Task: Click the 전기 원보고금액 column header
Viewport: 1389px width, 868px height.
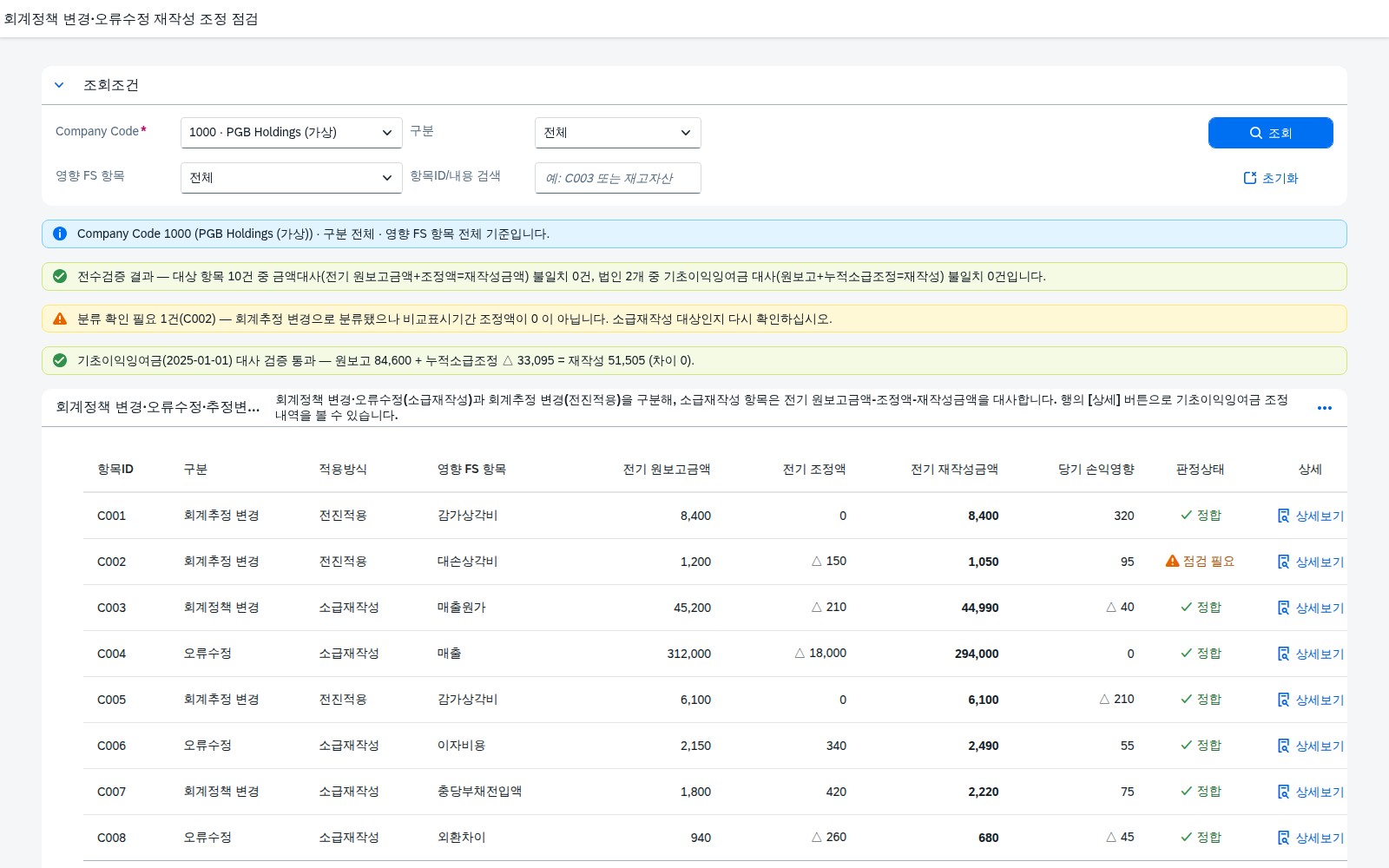Action: (x=667, y=470)
